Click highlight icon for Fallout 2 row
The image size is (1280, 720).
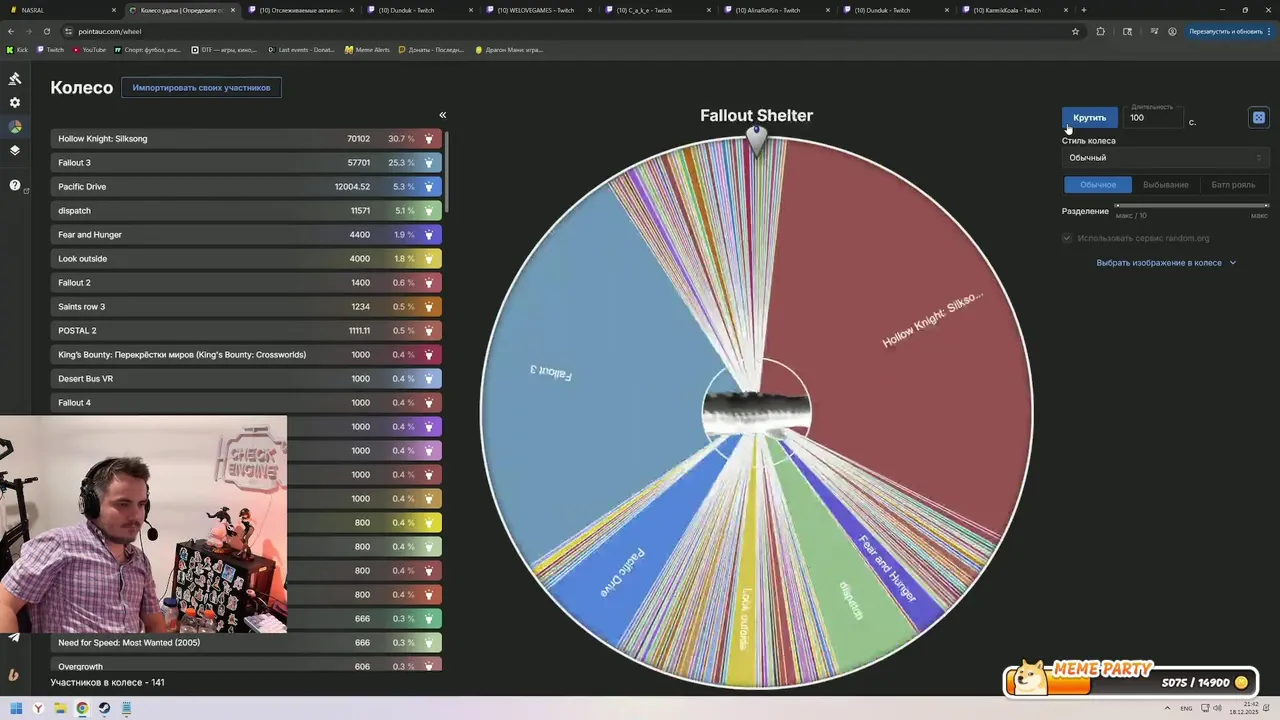429,283
